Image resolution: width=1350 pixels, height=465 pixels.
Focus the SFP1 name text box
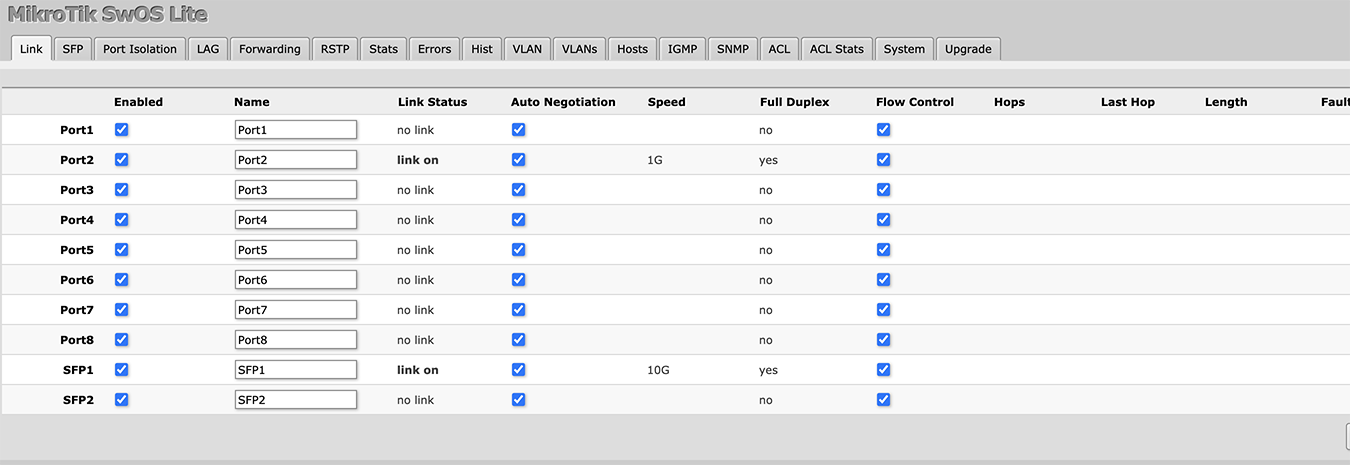(x=296, y=370)
